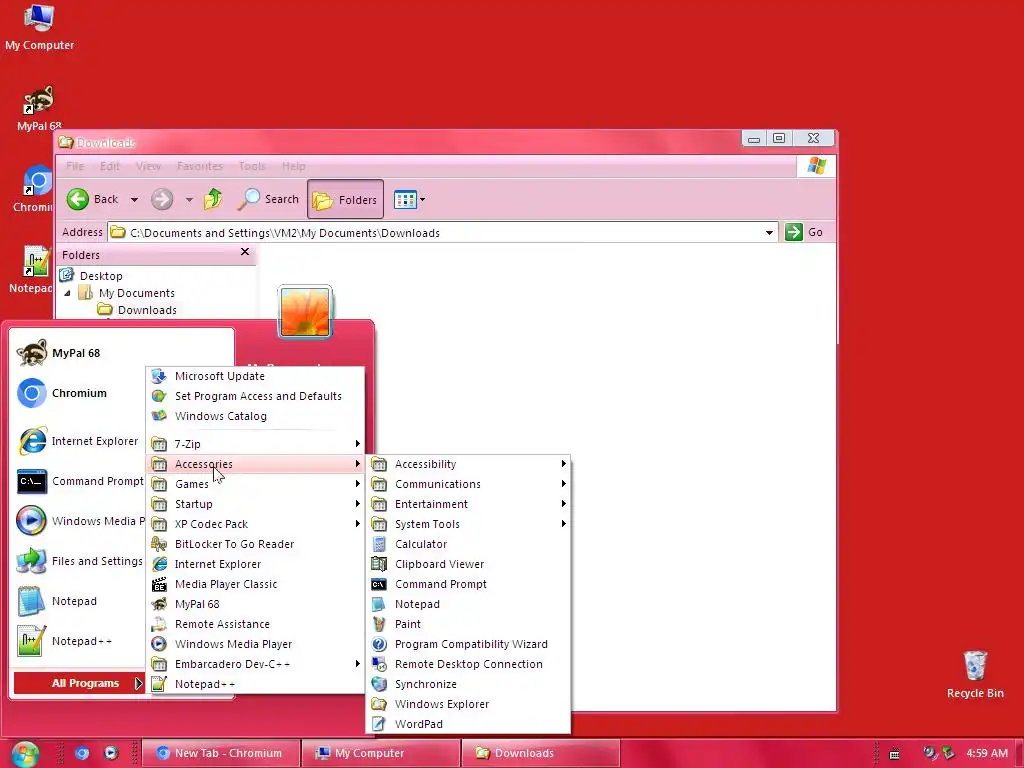Open Calculator from the Accessories menu

coord(468,544)
